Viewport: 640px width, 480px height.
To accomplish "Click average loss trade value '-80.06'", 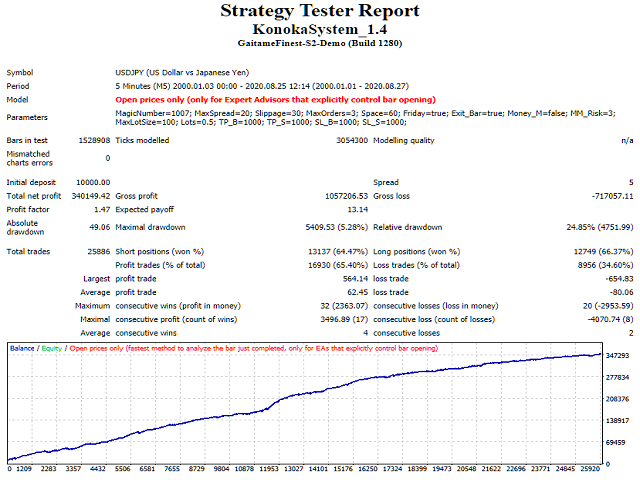I will 622,292.
